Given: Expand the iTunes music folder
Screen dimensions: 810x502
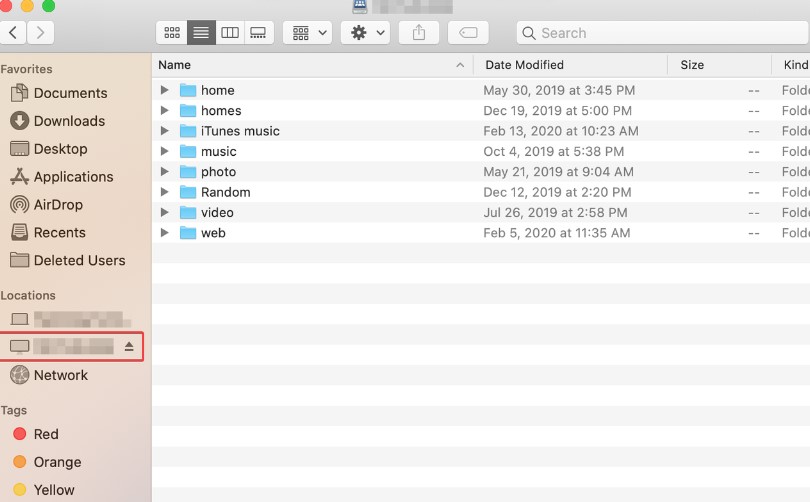Looking at the screenshot, I should click(x=165, y=131).
